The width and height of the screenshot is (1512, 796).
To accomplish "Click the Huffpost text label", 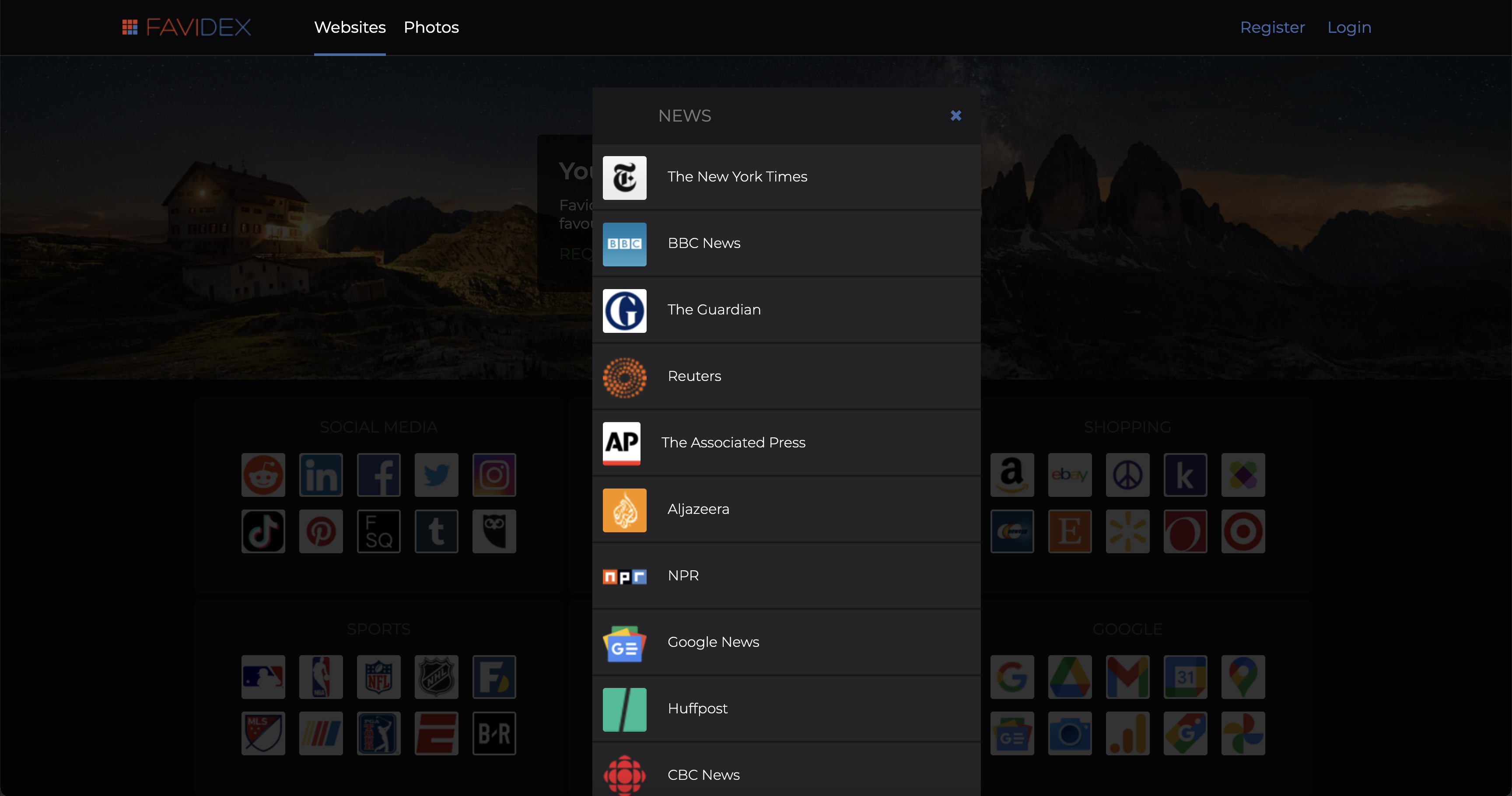I will pyautogui.click(x=697, y=709).
